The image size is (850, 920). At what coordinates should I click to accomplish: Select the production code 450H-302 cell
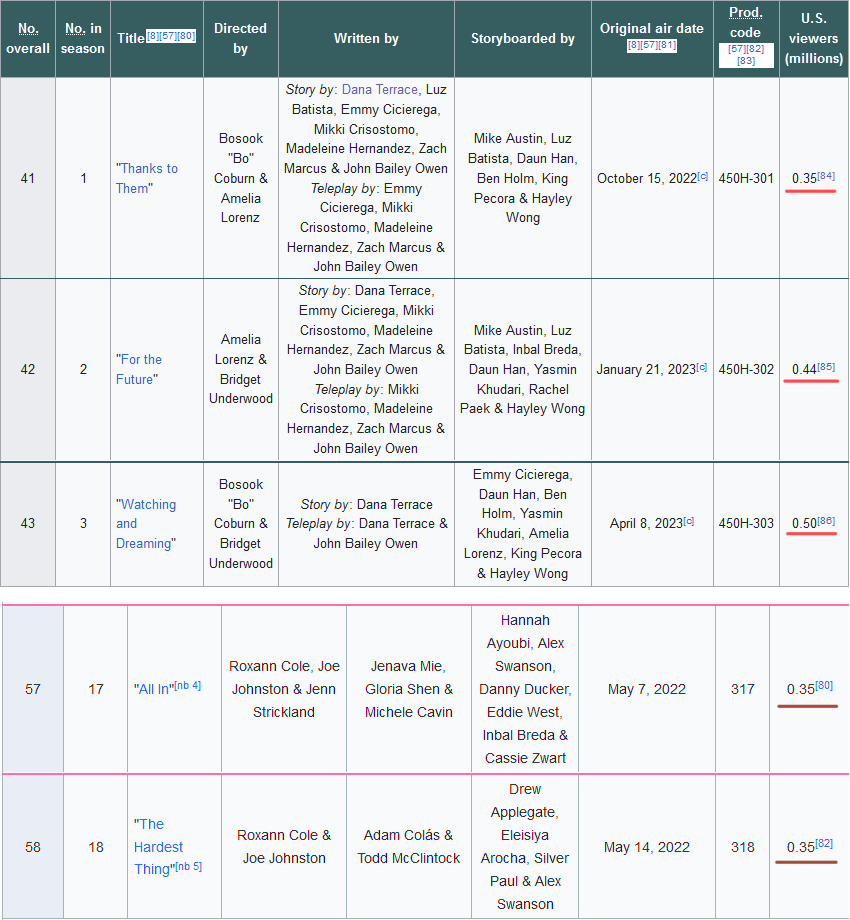click(746, 370)
